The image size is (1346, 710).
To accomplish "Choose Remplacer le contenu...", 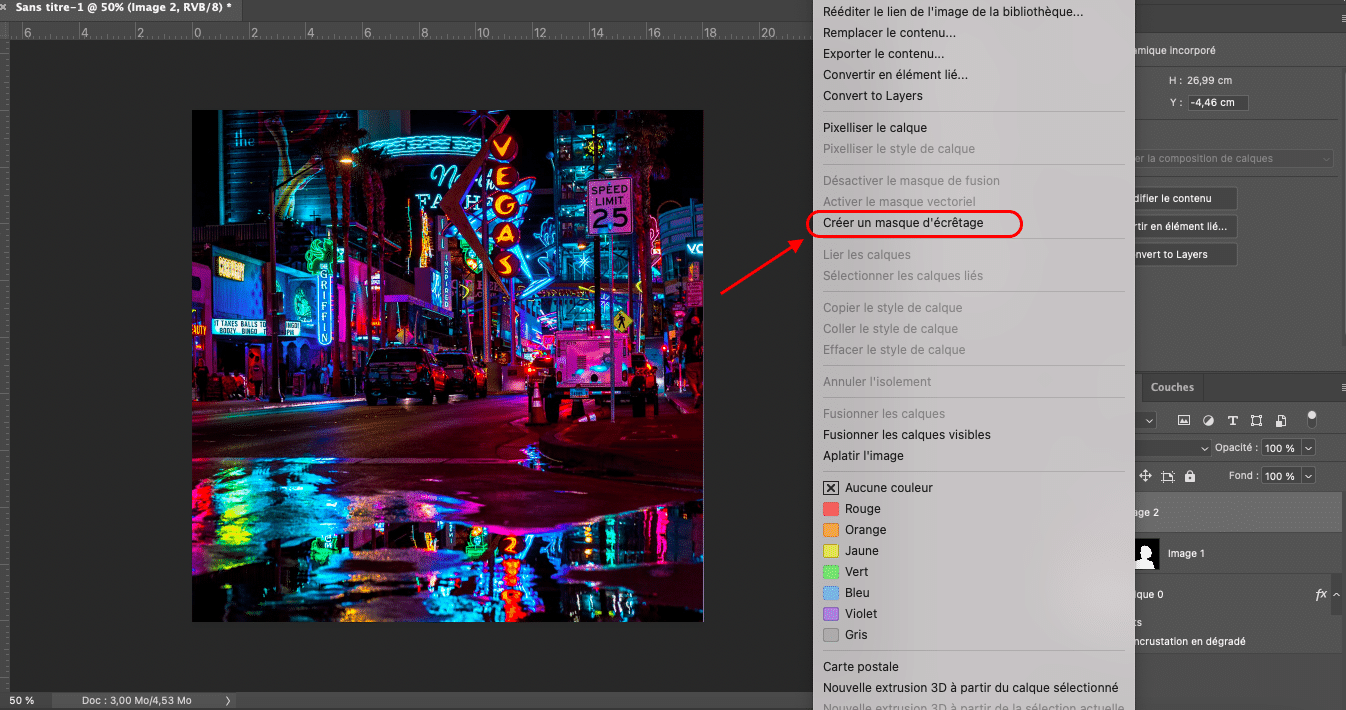I will 889,33.
